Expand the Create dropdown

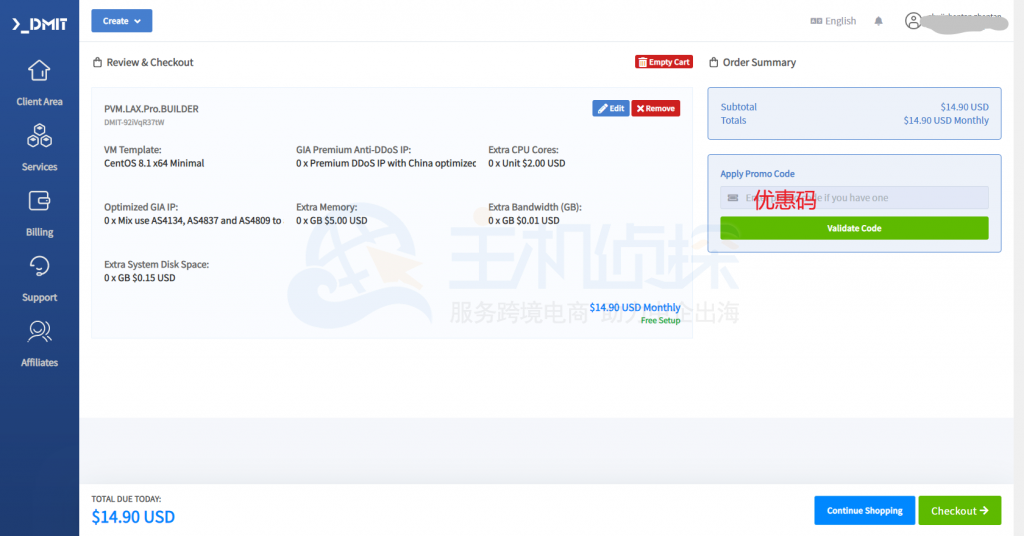121,21
